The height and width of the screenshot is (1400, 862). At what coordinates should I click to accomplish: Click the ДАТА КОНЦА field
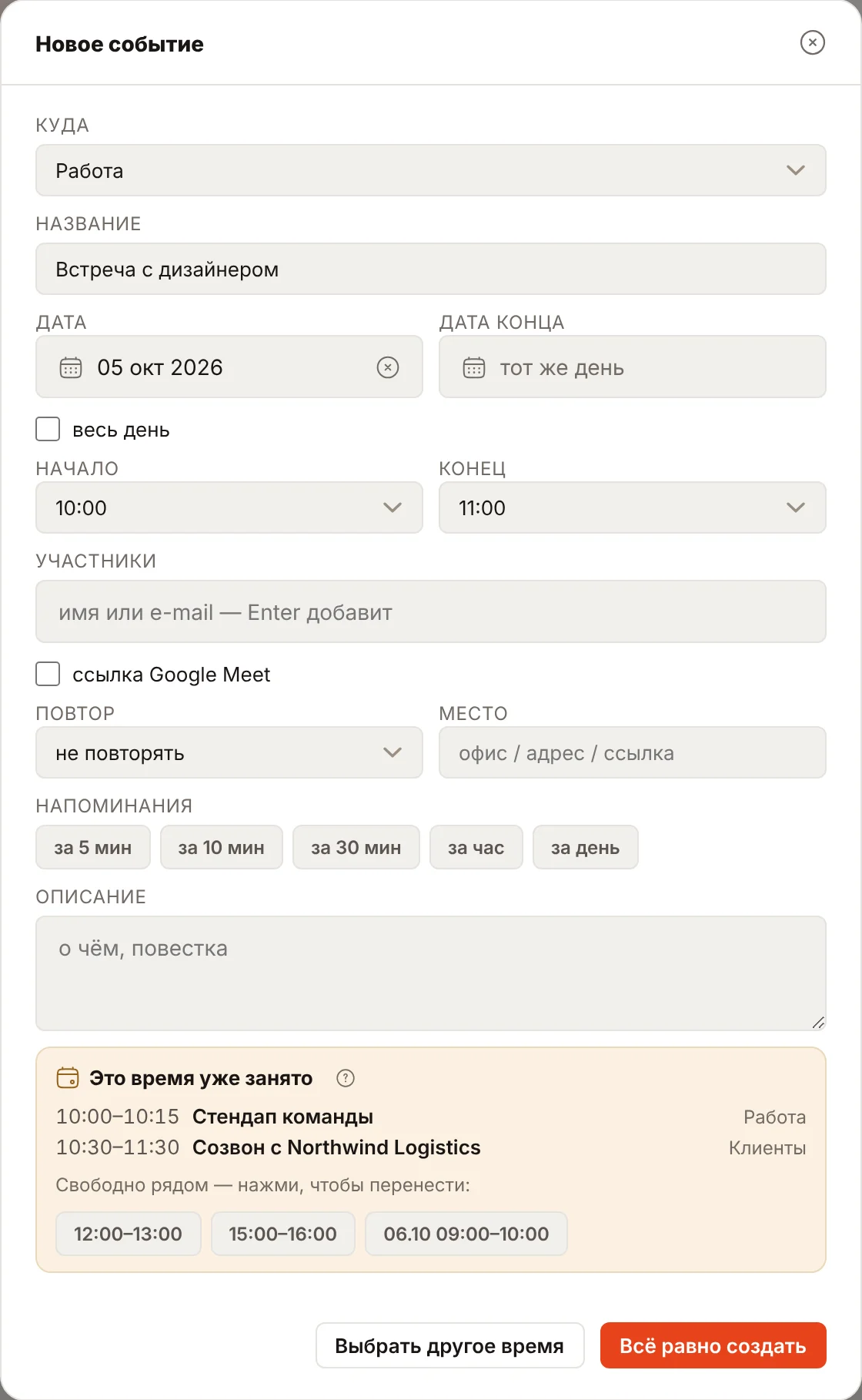pyautogui.click(x=633, y=367)
